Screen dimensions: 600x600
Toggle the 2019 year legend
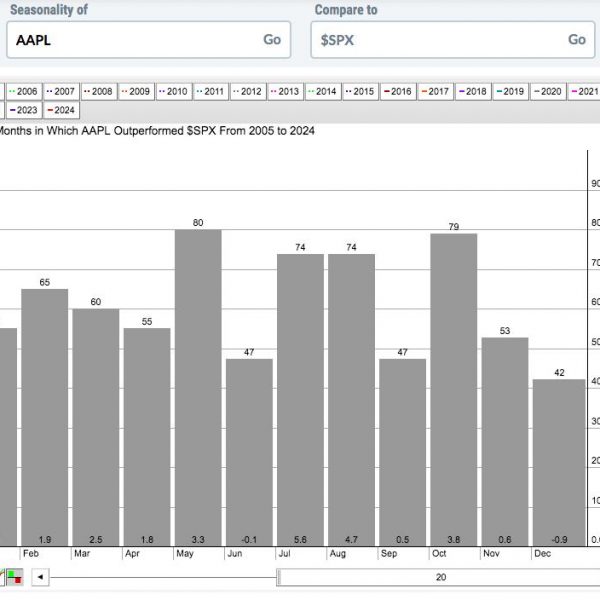point(510,92)
